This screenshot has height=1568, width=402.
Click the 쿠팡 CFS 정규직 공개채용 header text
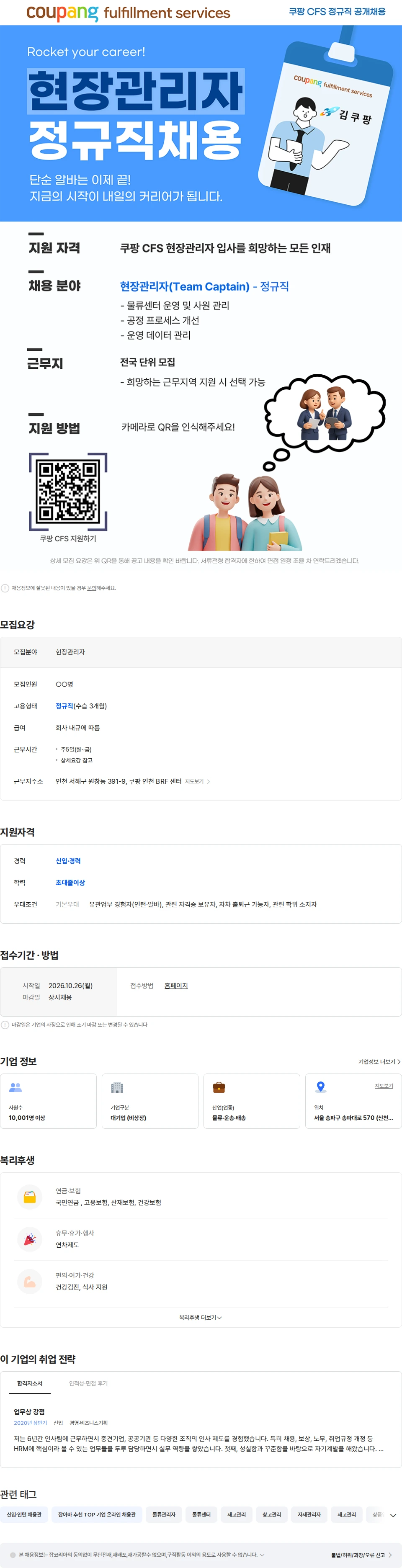[337, 12]
